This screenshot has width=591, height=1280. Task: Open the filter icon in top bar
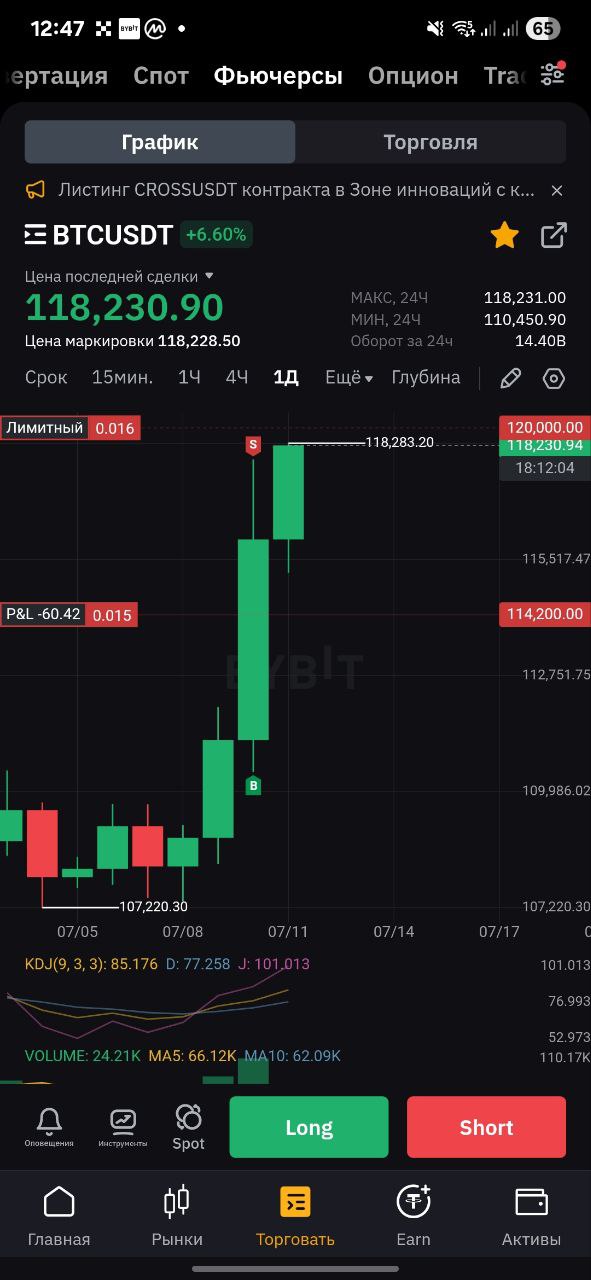(x=552, y=74)
